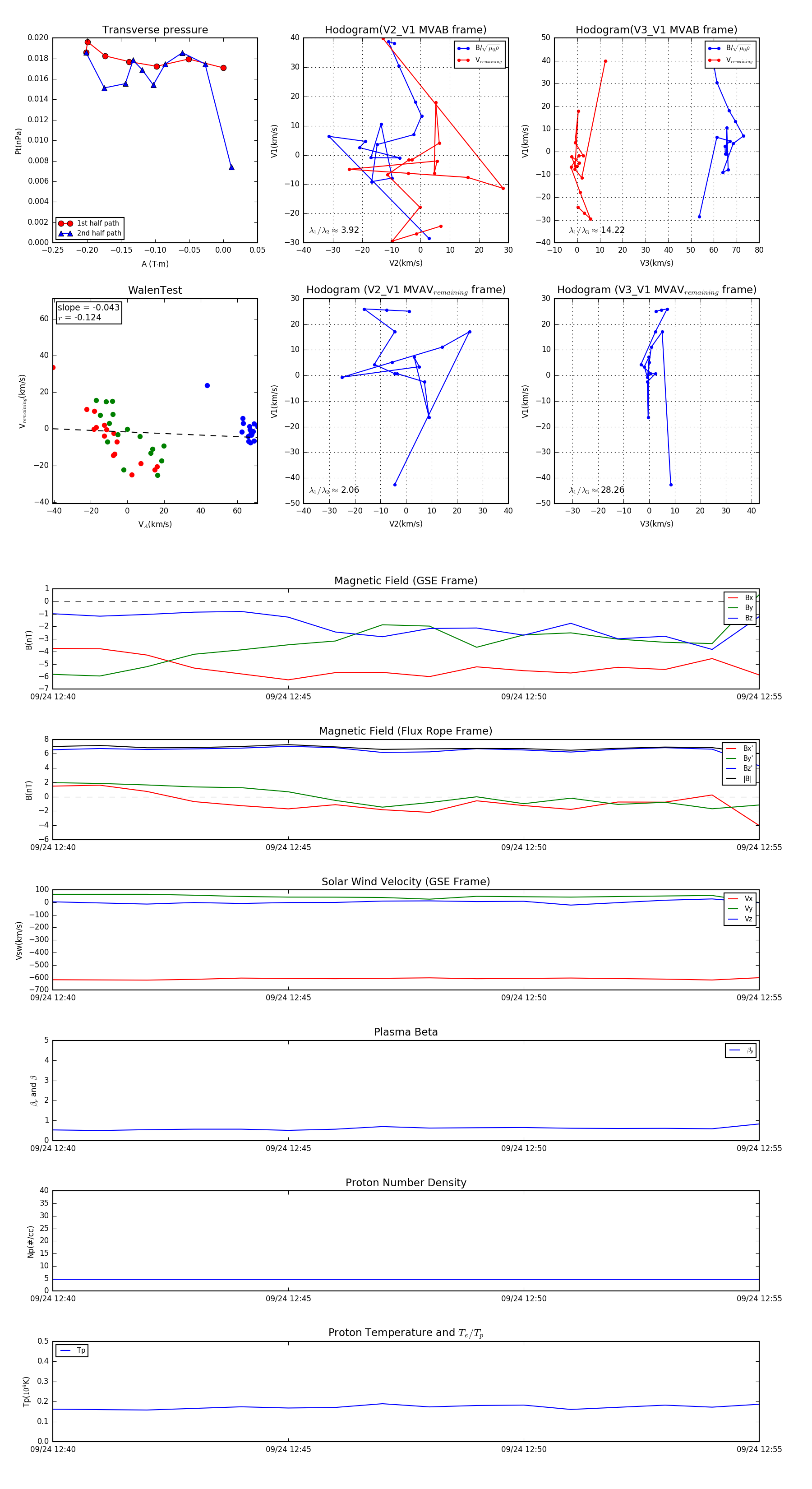812x1489 pixels.
Task: Click the 'Magnetic Field (Flux Rope Frame)' title
Action: pyautogui.click(x=406, y=731)
